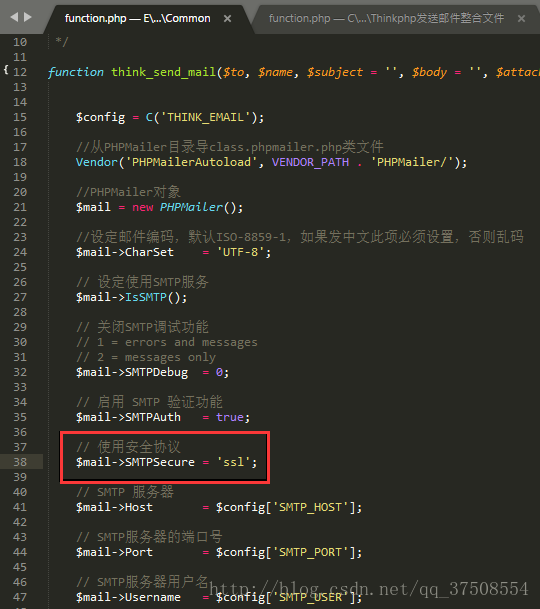Click the SMTPAuth true value
540x609 pixels.
pyautogui.click(x=230, y=417)
